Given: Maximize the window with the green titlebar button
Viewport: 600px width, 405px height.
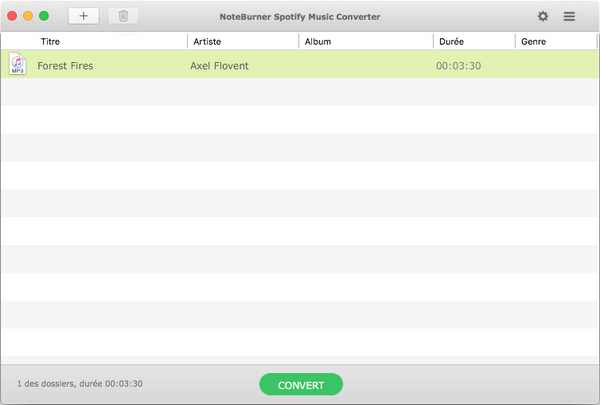Looking at the screenshot, I should (44, 16).
